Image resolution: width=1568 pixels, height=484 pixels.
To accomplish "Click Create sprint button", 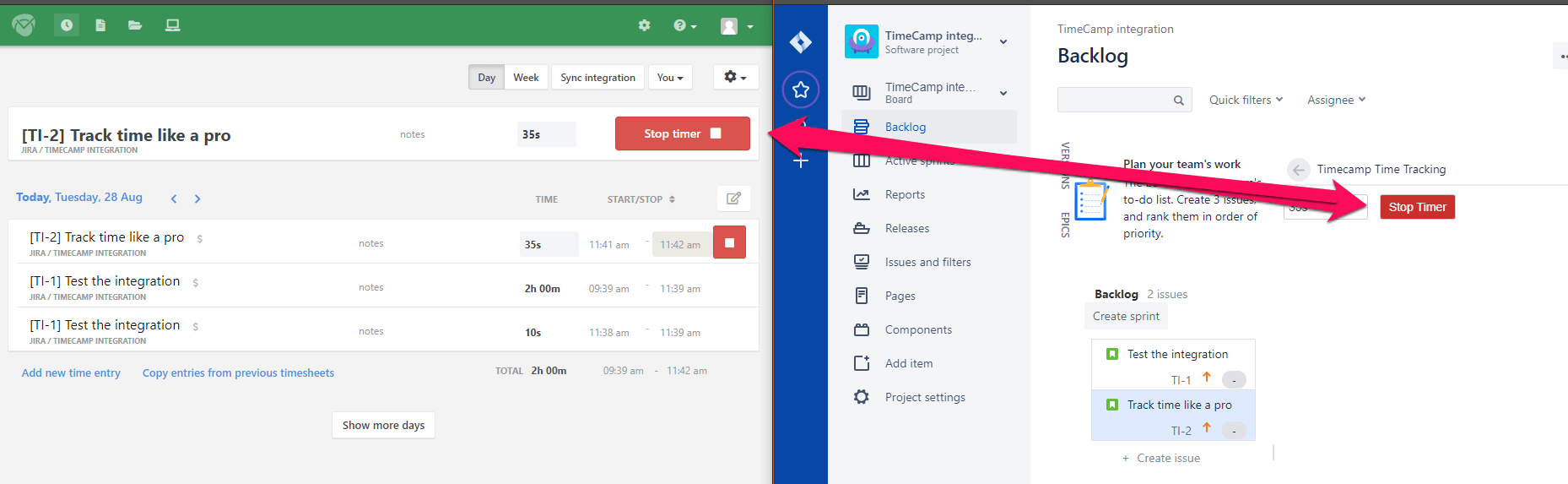I will pos(1126,316).
